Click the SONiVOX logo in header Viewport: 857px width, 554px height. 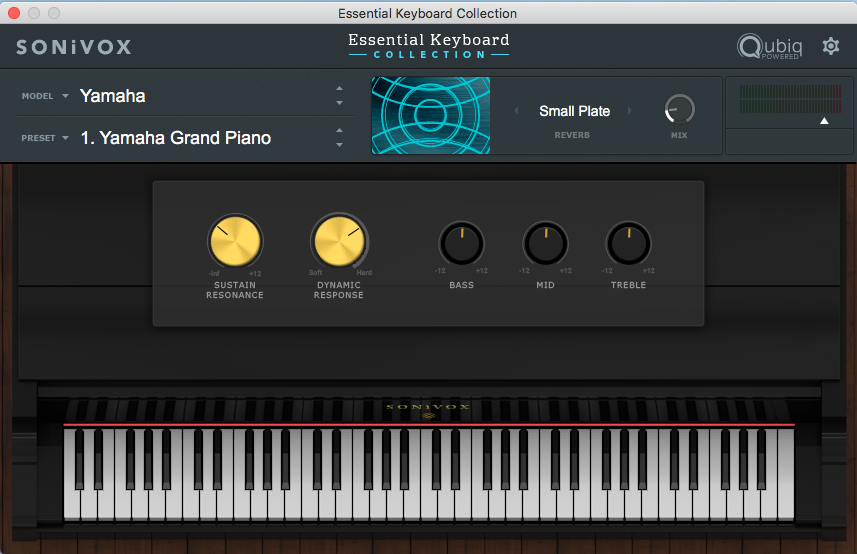[x=74, y=47]
